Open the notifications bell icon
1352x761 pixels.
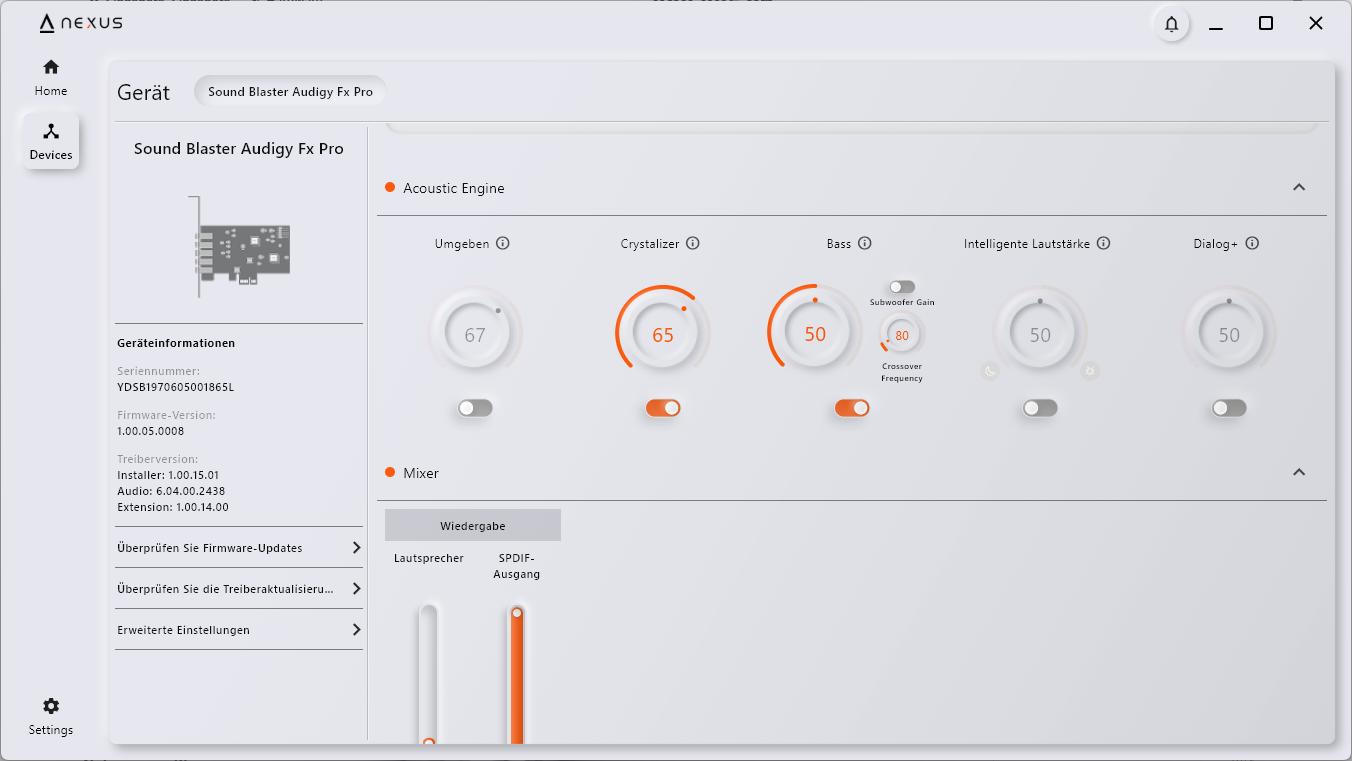[x=1171, y=24]
